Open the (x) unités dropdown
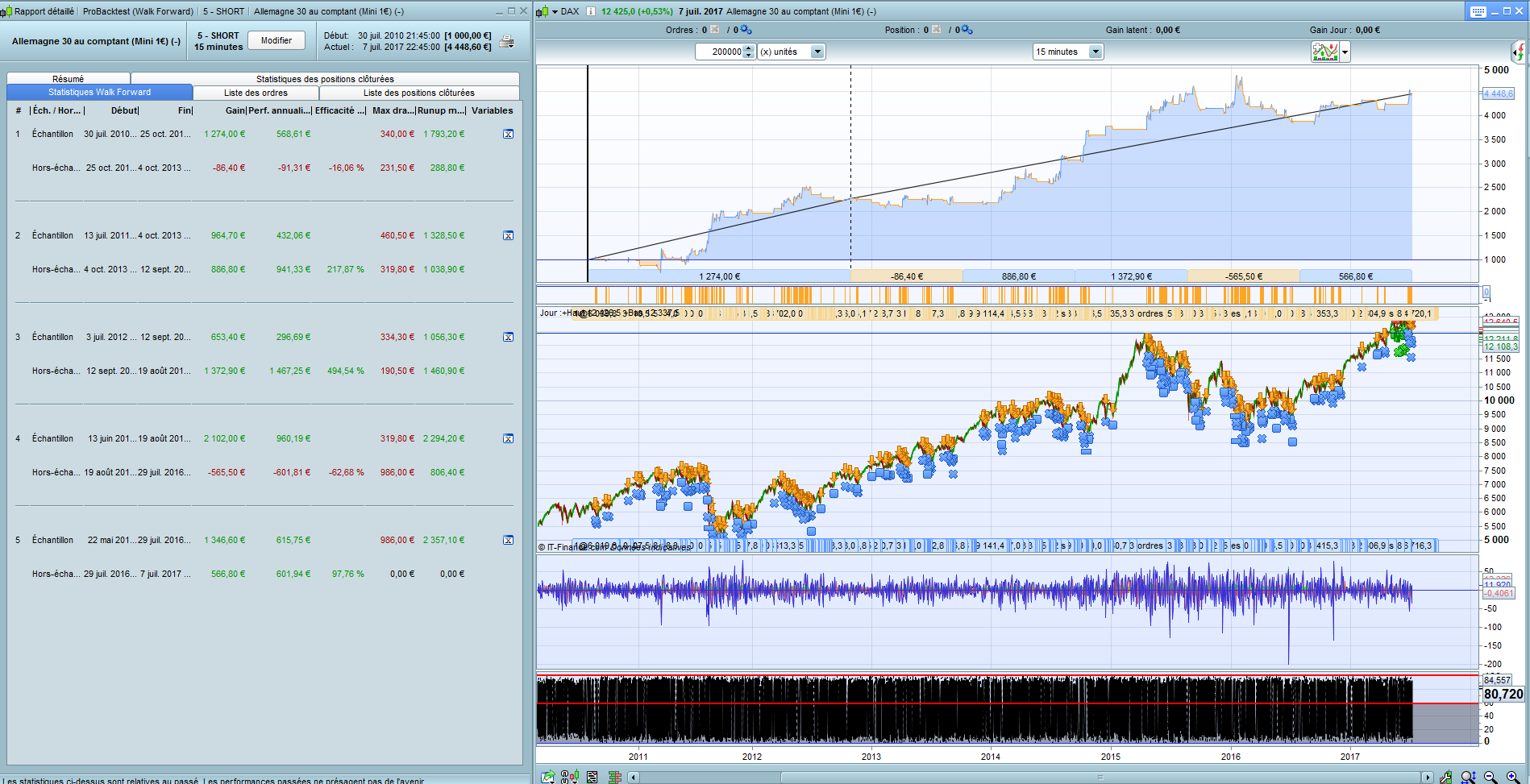 817,52
